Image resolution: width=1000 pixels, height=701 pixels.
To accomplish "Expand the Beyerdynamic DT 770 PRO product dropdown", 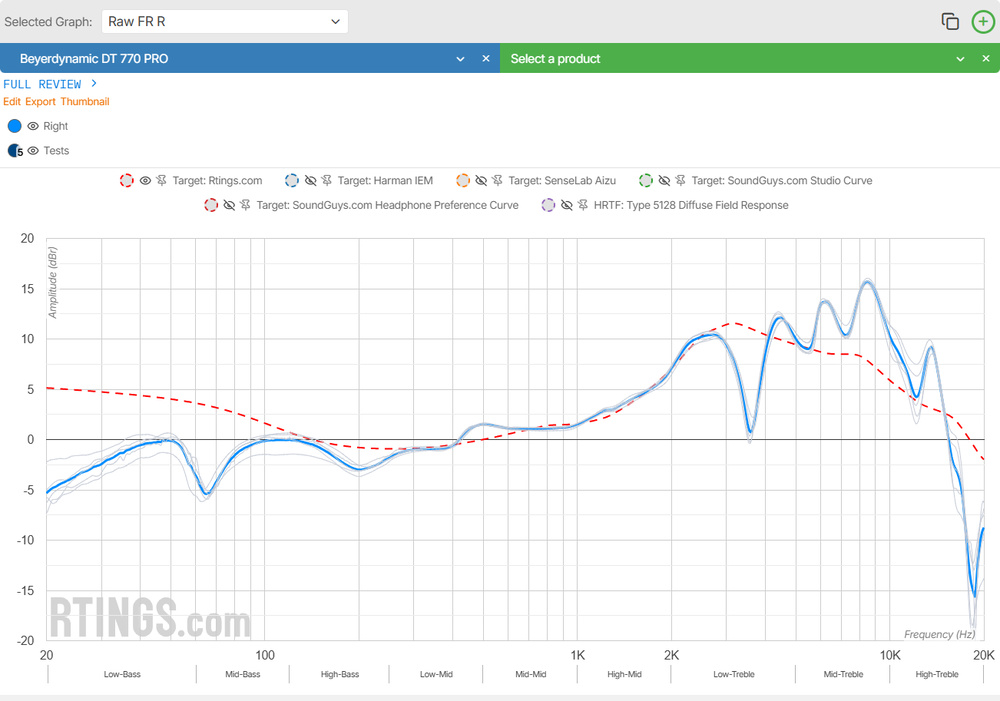I will (x=461, y=59).
